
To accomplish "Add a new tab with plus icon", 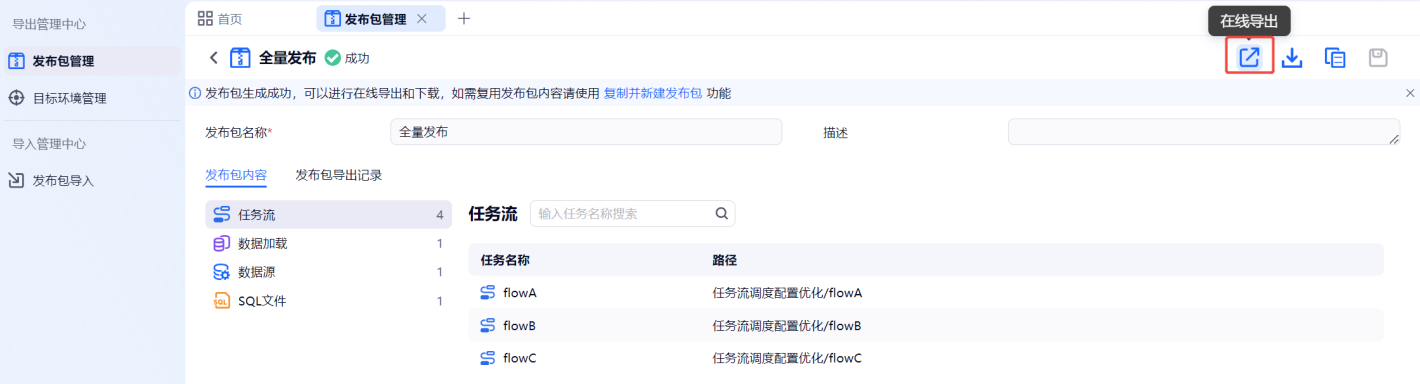I will [x=464, y=18].
